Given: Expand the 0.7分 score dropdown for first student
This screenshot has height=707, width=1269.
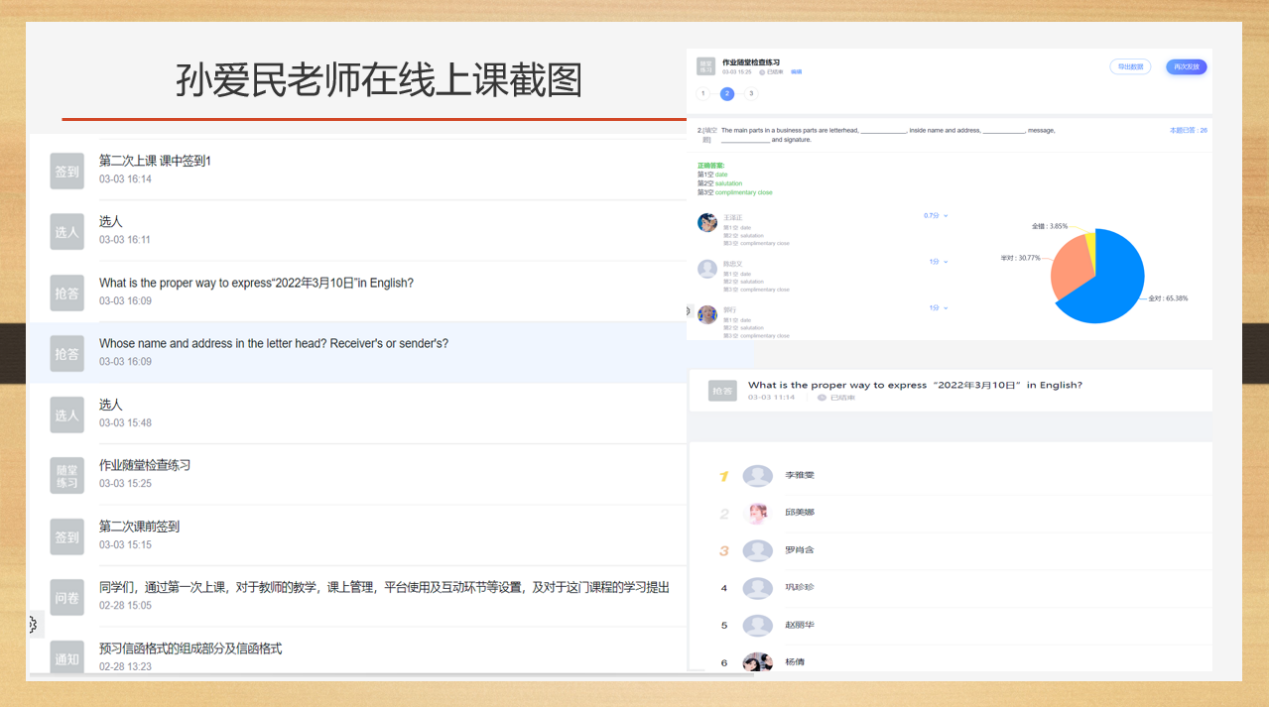Looking at the screenshot, I should pyautogui.click(x=935, y=216).
